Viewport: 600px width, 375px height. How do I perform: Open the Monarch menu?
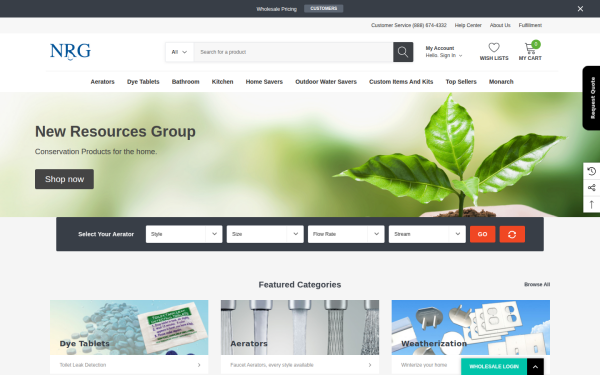click(501, 82)
